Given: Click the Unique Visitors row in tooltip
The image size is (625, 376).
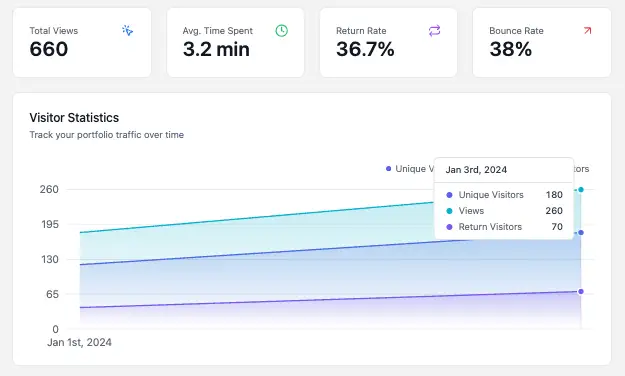Looking at the screenshot, I should tap(504, 195).
